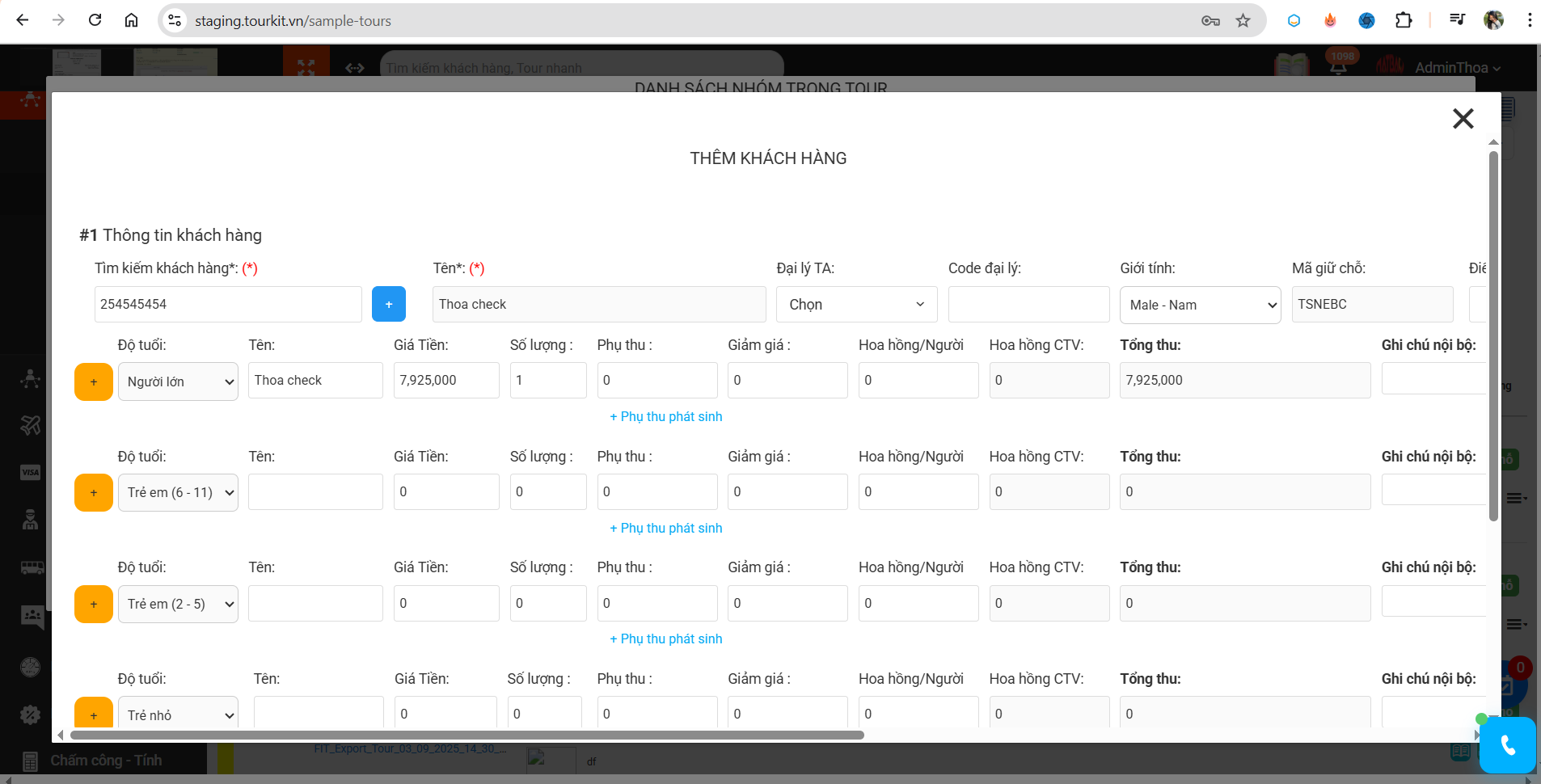Change the Trẻ nhỏ age group dropdown
Viewport: 1541px width, 784px height.
(178, 714)
